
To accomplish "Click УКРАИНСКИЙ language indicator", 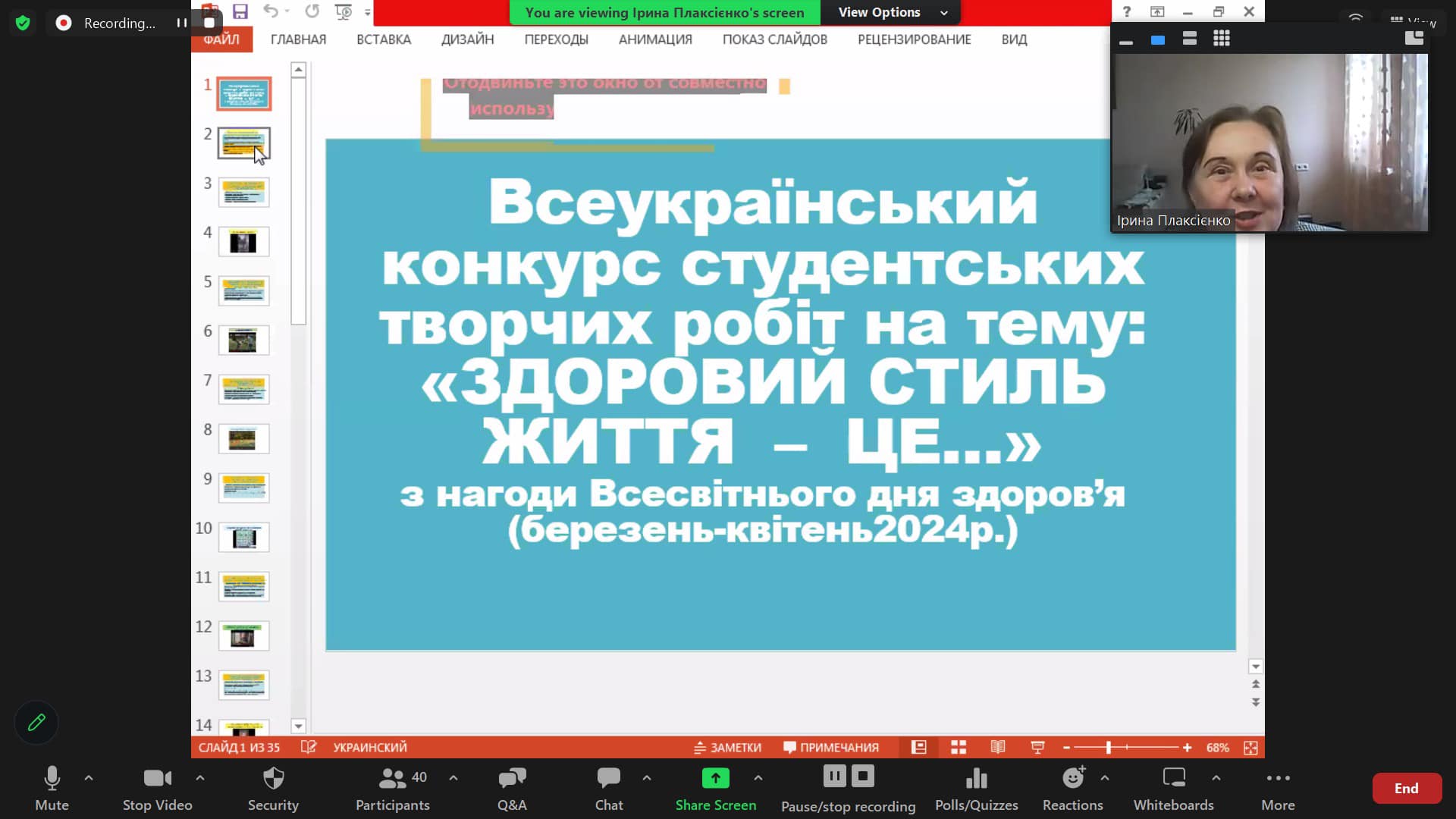I will click(370, 748).
